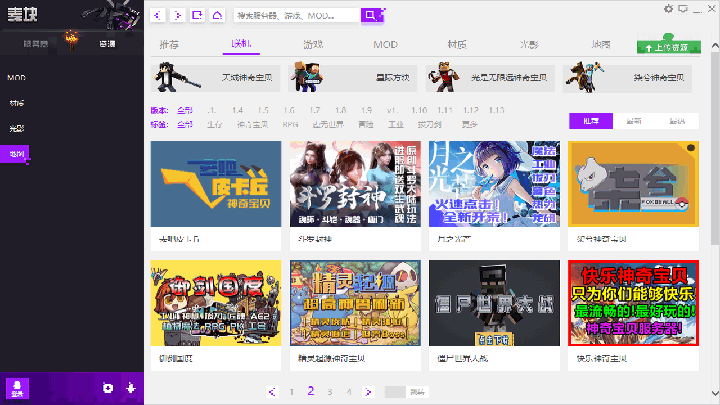Image resolution: width=720 pixels, height=405 pixels.
Task: Open the 快乐神奇宝贝 server card
Action: (x=633, y=315)
